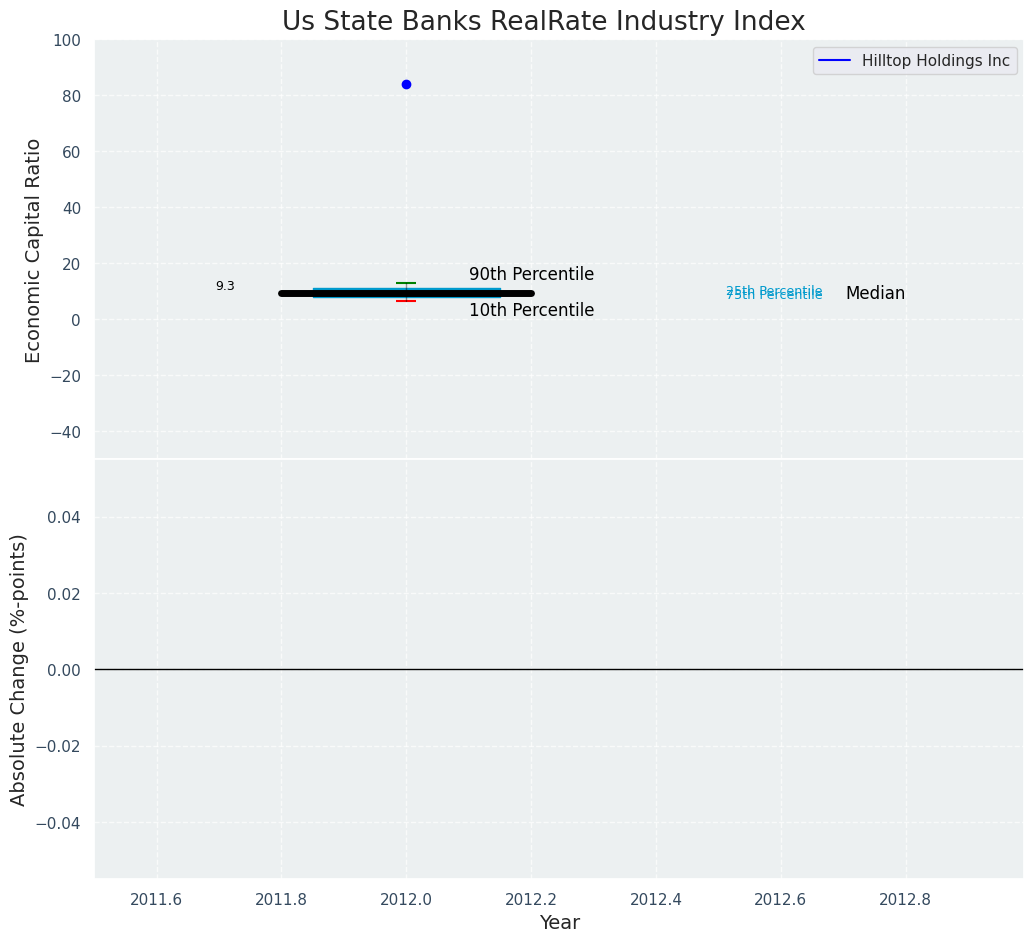This screenshot has height=942, width=1034.
Task: Click the 0.00 tick on lower y-axis
Action: [x=63, y=670]
